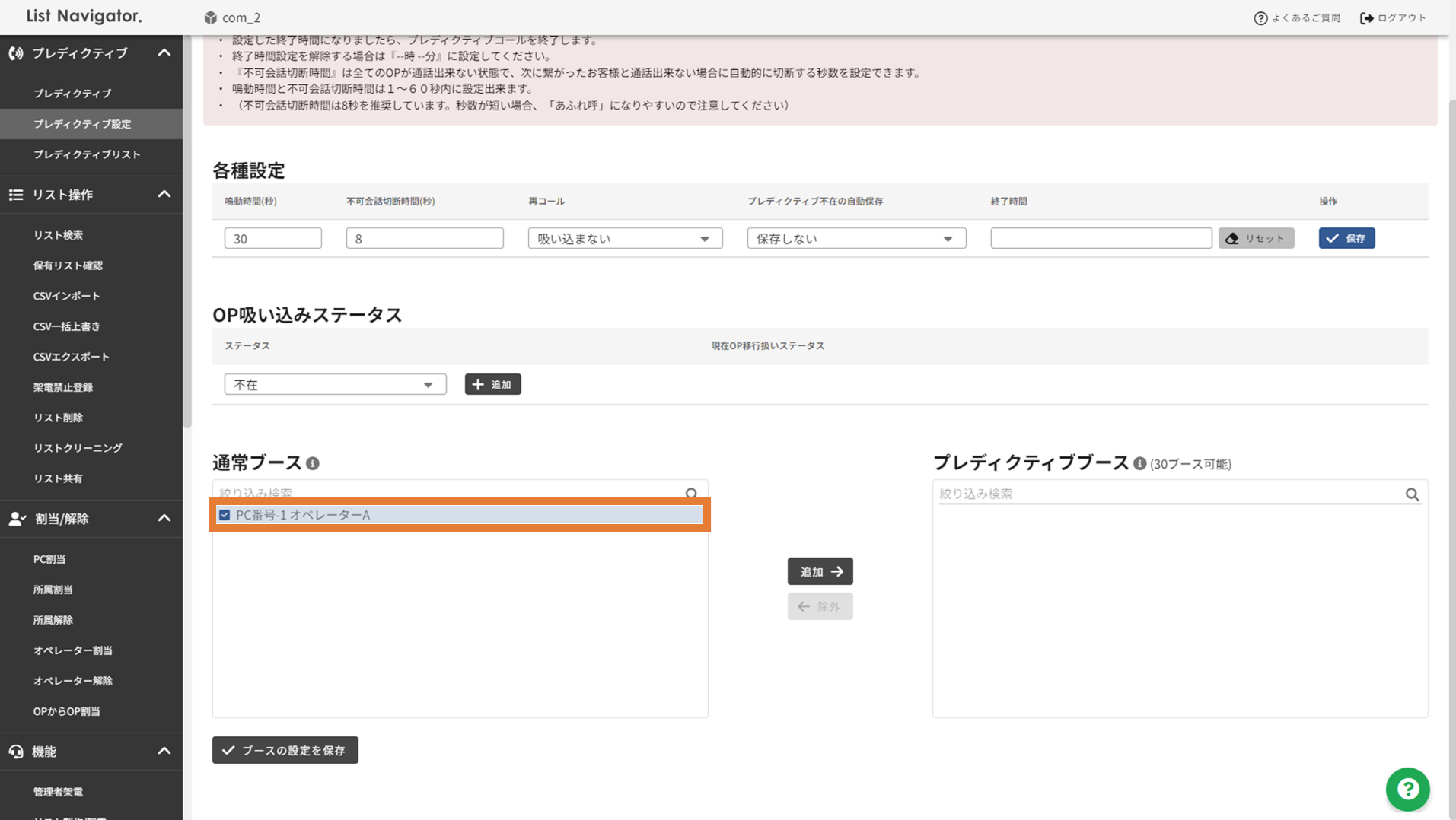Viewport: 1456px width, 820px height.
Task: Click the ログアウト logout icon
Action: coord(1367,17)
